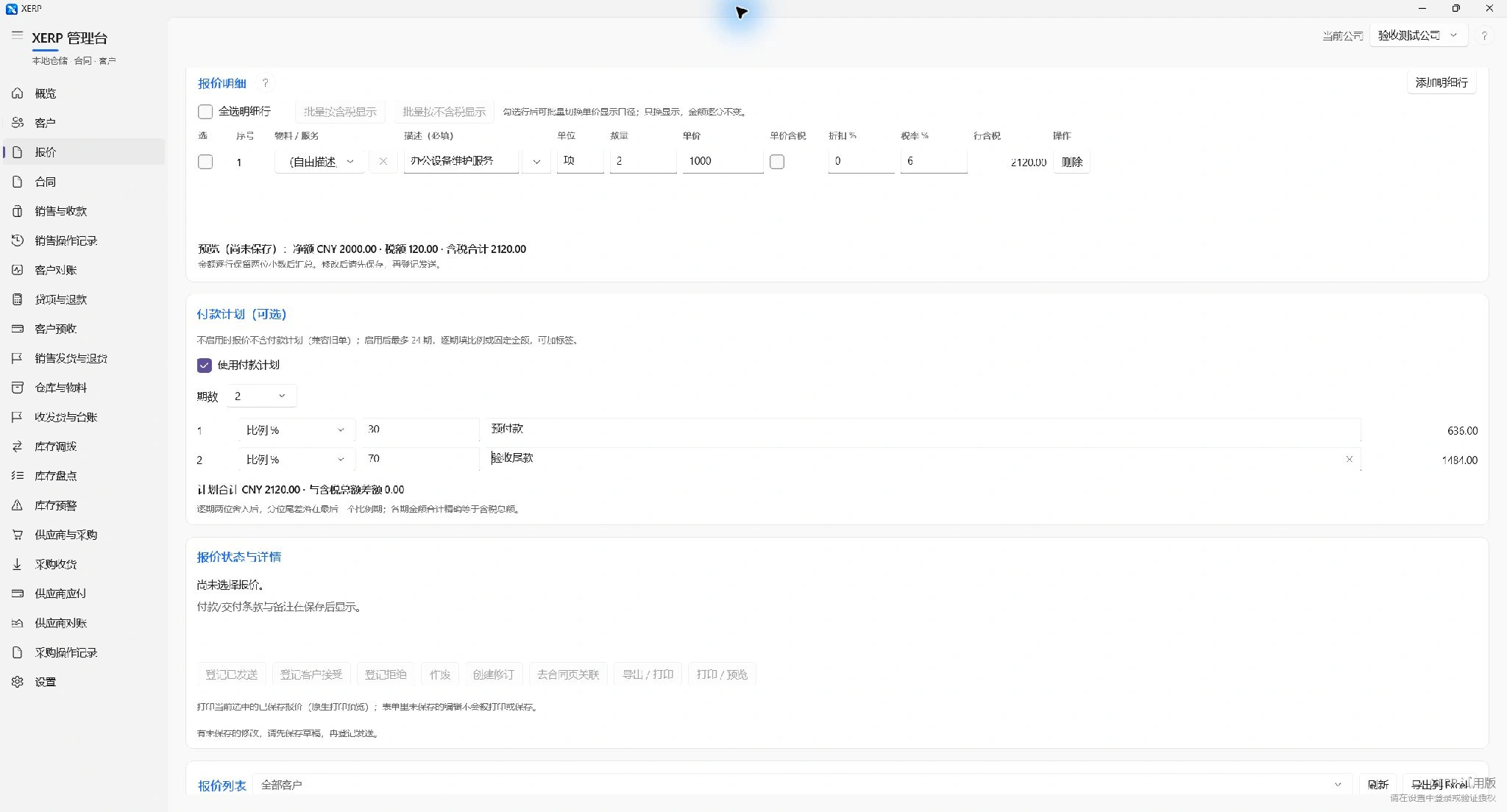Click 删除 to remove line item 1

point(1072,162)
